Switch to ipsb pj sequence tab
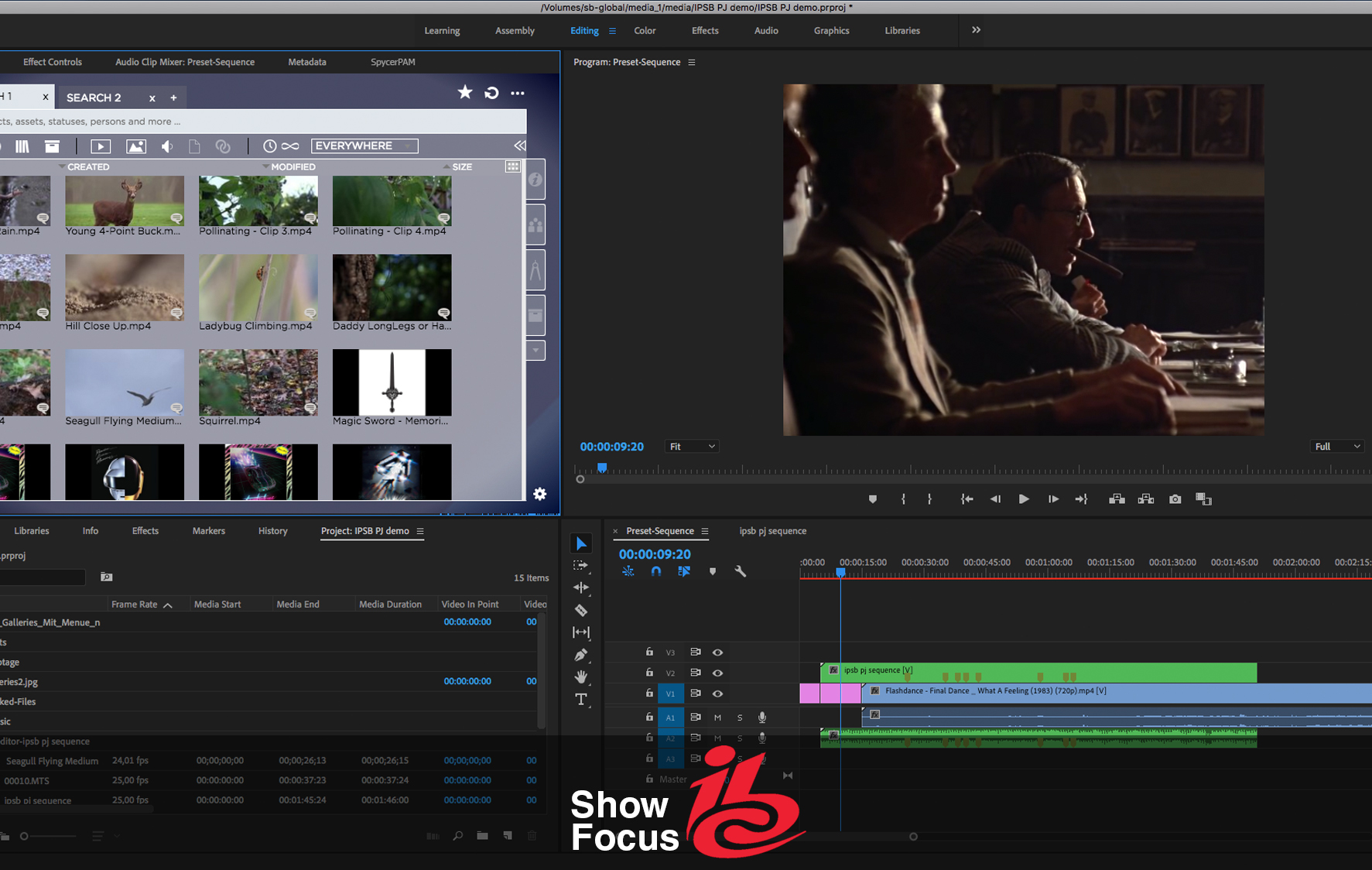This screenshot has height=870, width=1372. pos(773,531)
